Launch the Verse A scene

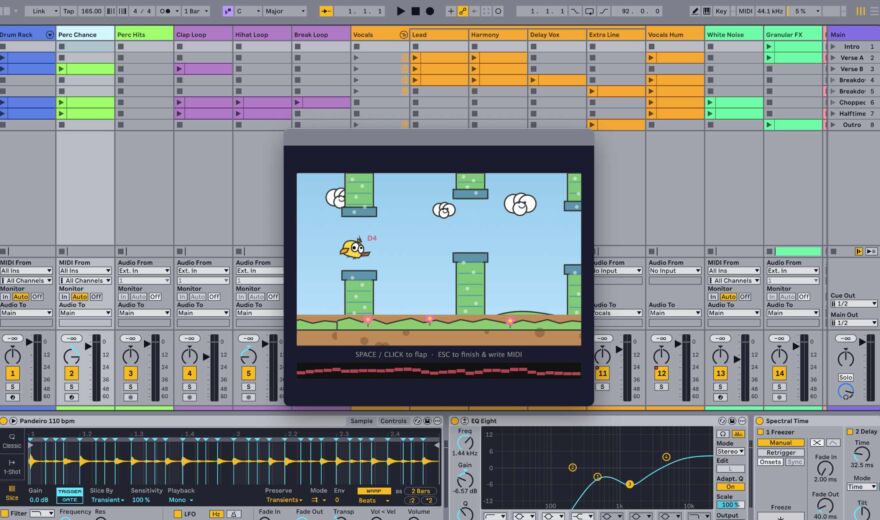click(x=833, y=58)
